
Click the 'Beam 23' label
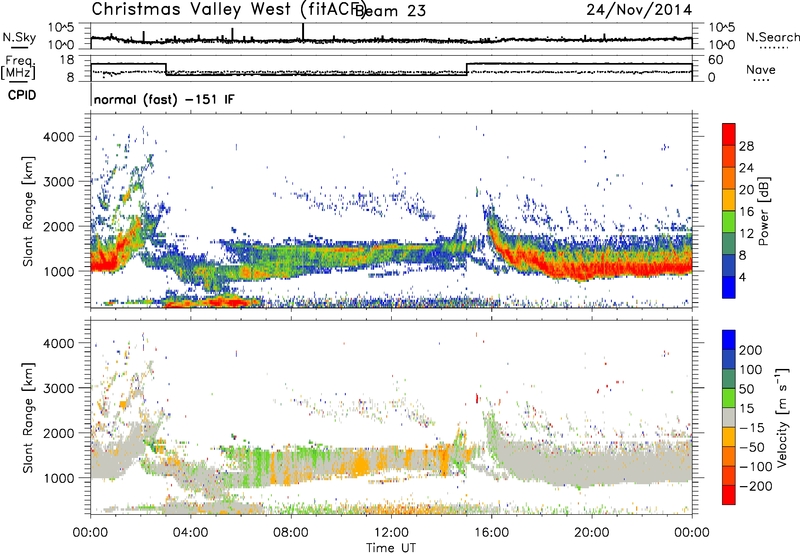(390, 11)
